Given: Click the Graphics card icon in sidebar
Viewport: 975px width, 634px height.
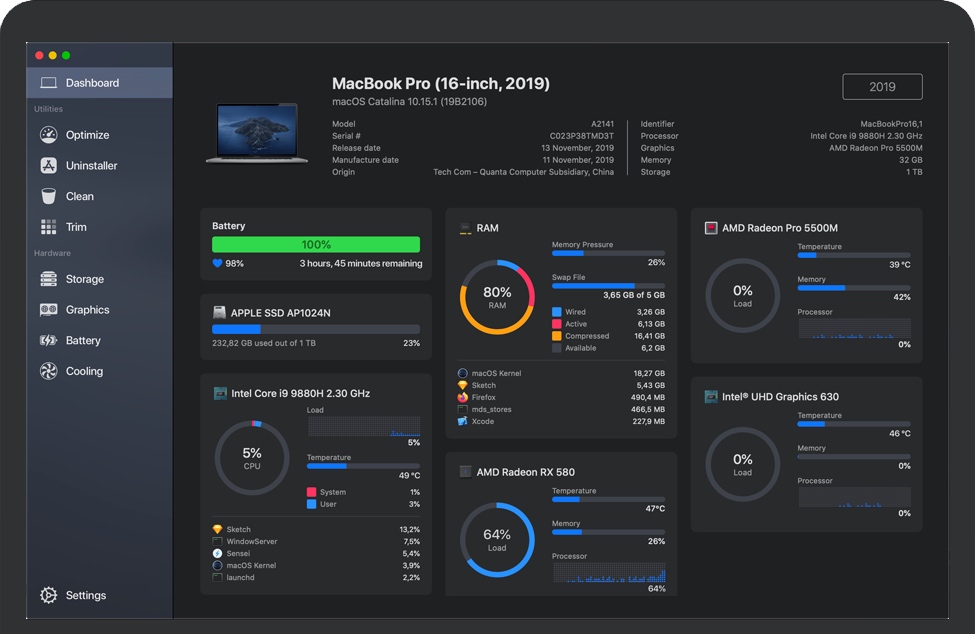Looking at the screenshot, I should click(49, 310).
